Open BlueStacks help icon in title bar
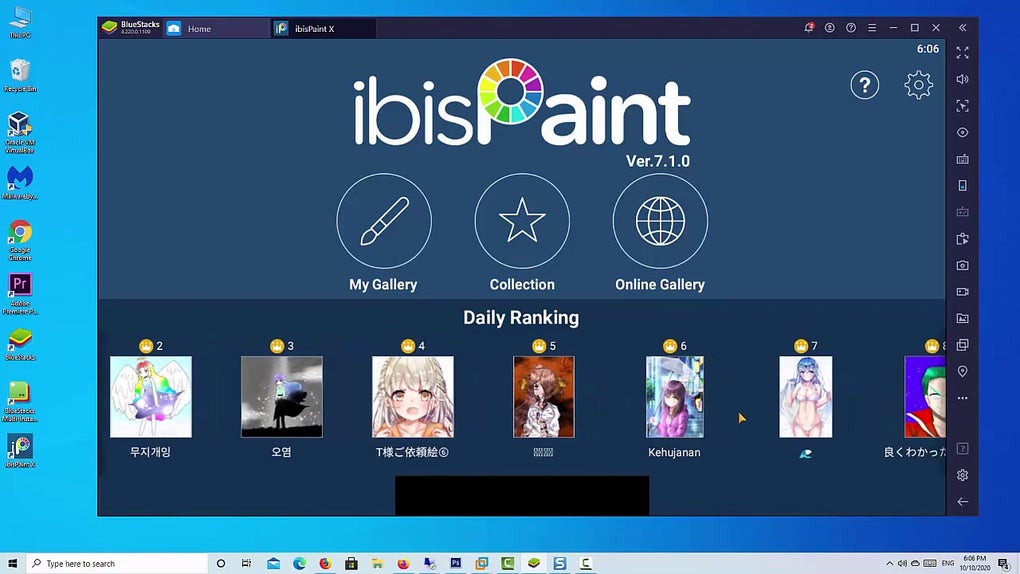The height and width of the screenshot is (574, 1020). [851, 28]
